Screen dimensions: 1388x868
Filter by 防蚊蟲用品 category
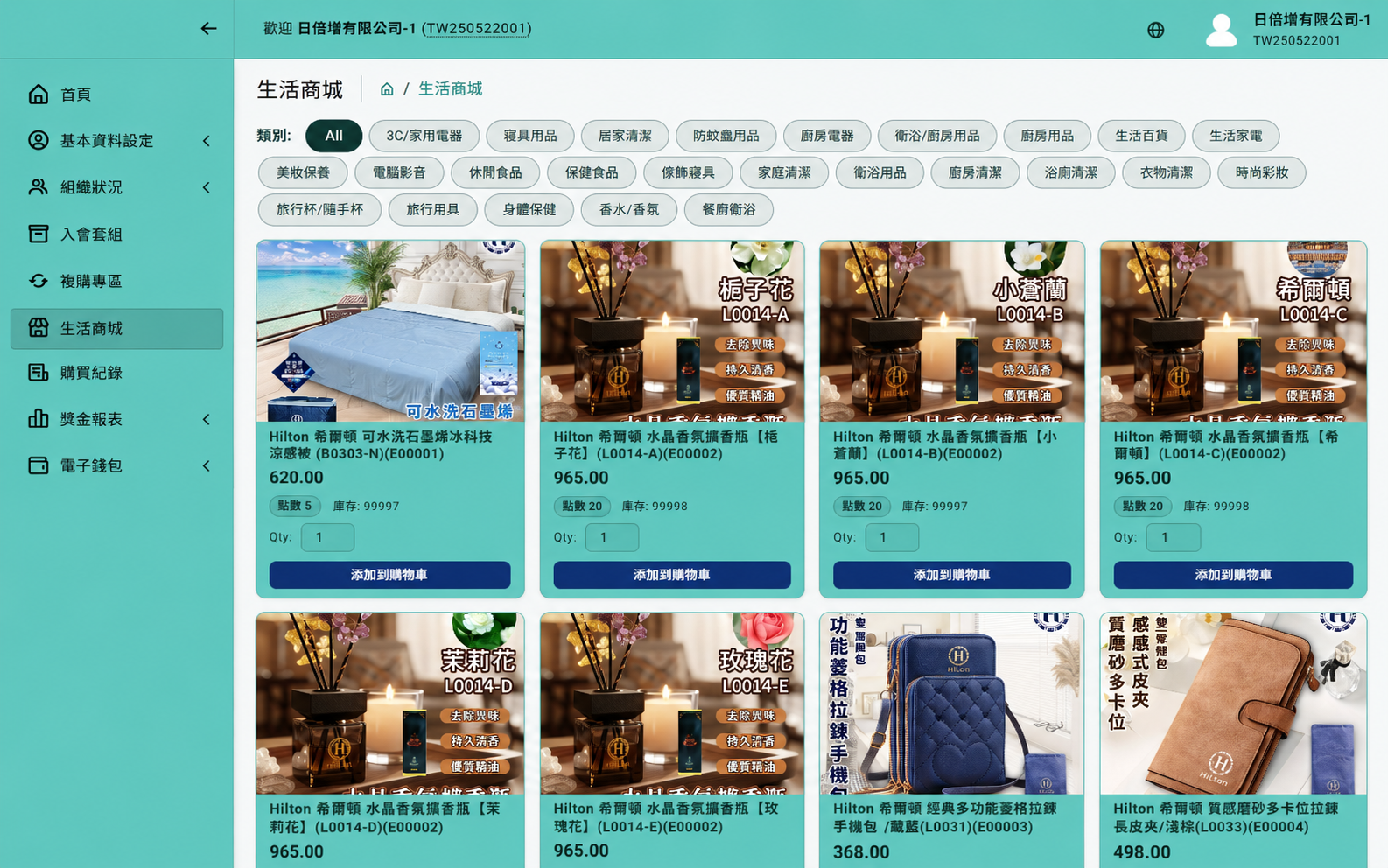tap(726, 136)
